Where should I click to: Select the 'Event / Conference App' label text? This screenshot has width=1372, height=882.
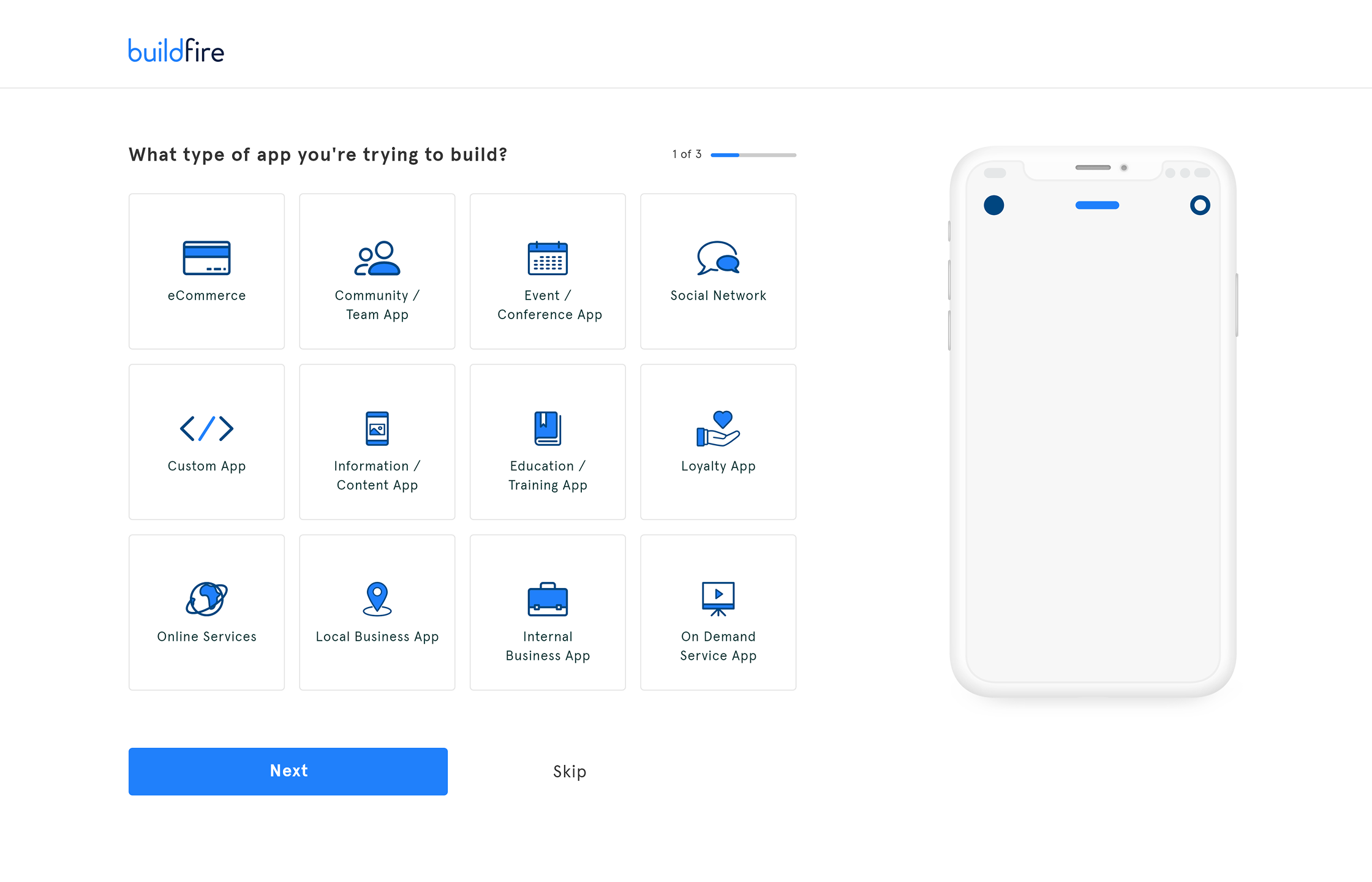coord(549,304)
